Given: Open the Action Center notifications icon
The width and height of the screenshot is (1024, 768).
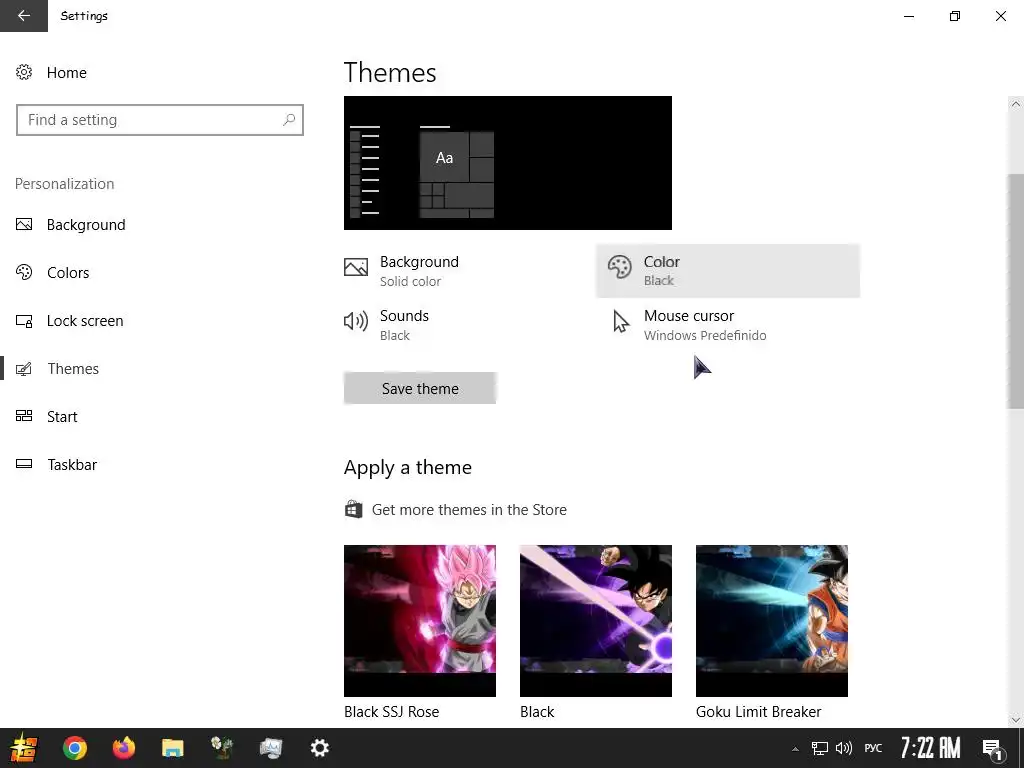Looking at the screenshot, I should 992,749.
